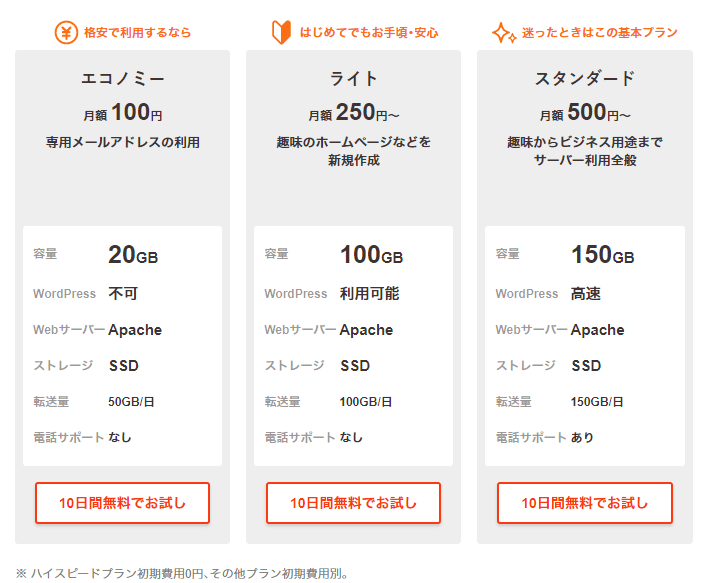Image resolution: width=707 pixels, height=583 pixels.
Task: Start the 10-day free trial for the Economy plan
Action: [x=123, y=503]
